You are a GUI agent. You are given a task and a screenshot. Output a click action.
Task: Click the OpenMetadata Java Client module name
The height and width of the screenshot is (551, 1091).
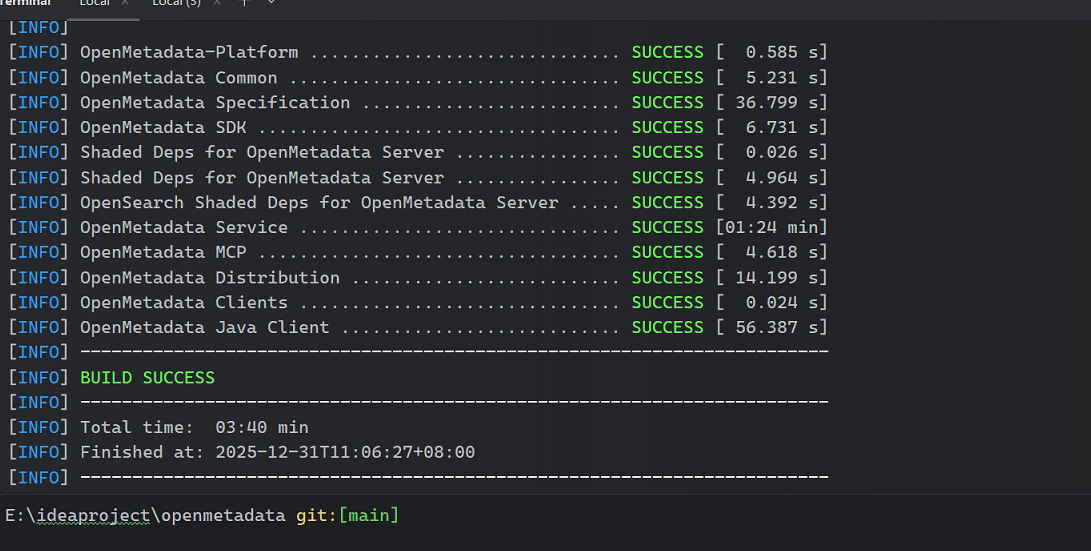(205, 327)
